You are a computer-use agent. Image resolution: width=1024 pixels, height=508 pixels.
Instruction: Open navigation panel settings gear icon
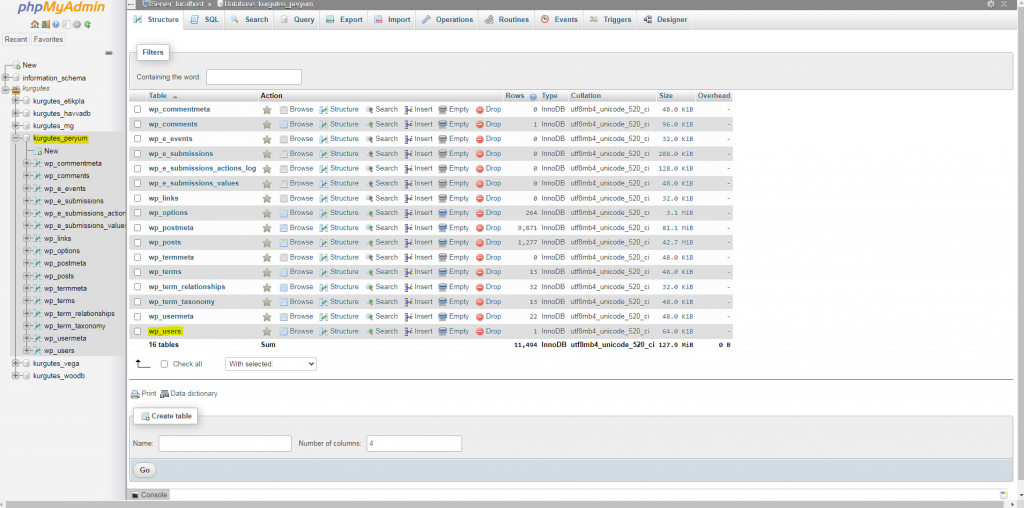[77, 25]
